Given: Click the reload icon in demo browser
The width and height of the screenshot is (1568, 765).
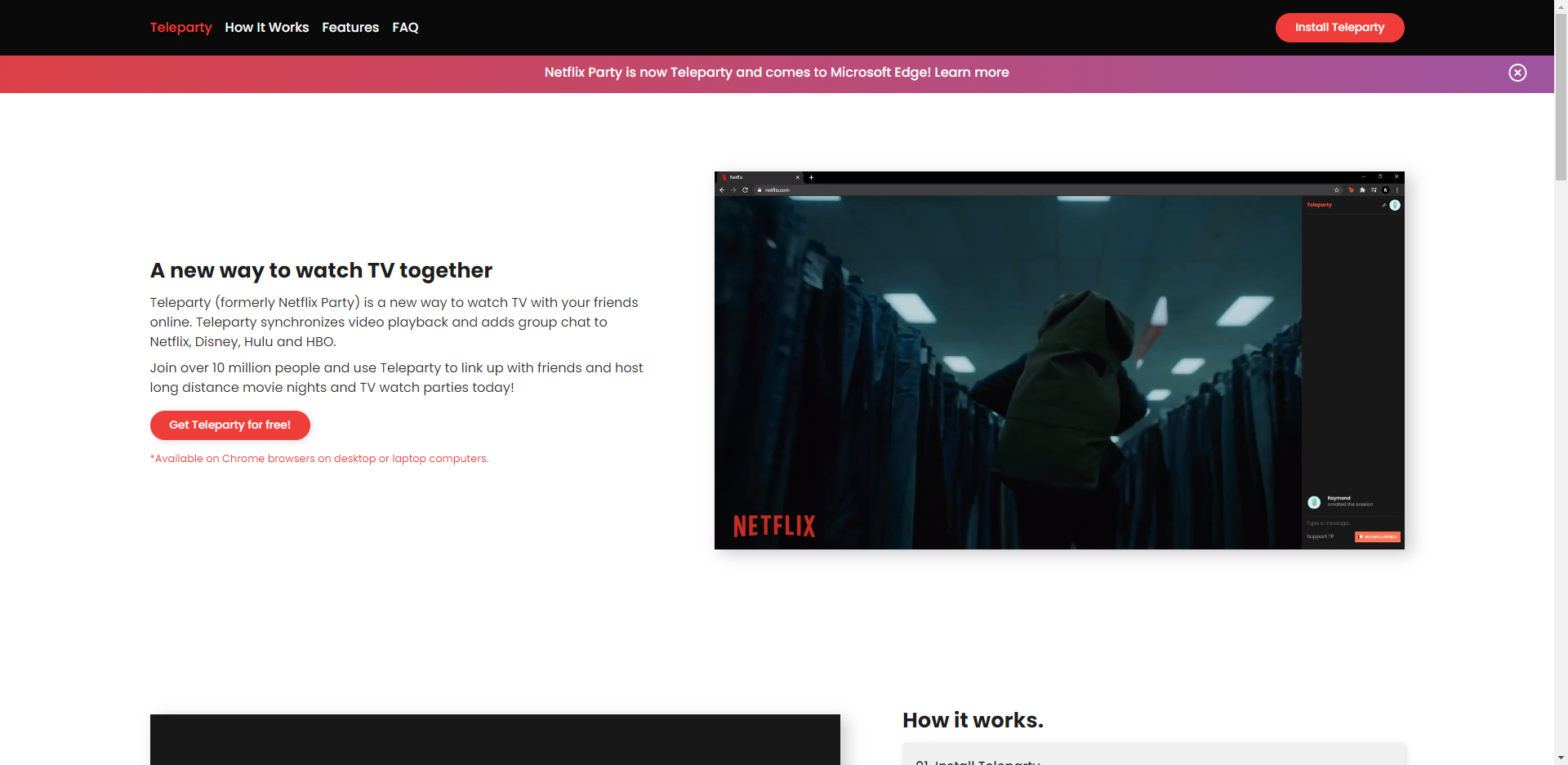Looking at the screenshot, I should coord(745,190).
